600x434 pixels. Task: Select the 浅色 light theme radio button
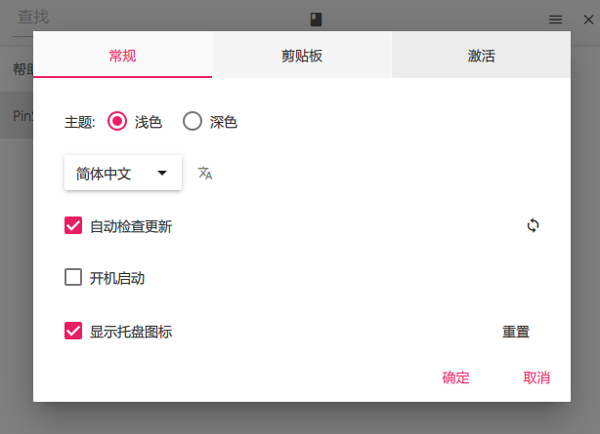pyautogui.click(x=117, y=122)
